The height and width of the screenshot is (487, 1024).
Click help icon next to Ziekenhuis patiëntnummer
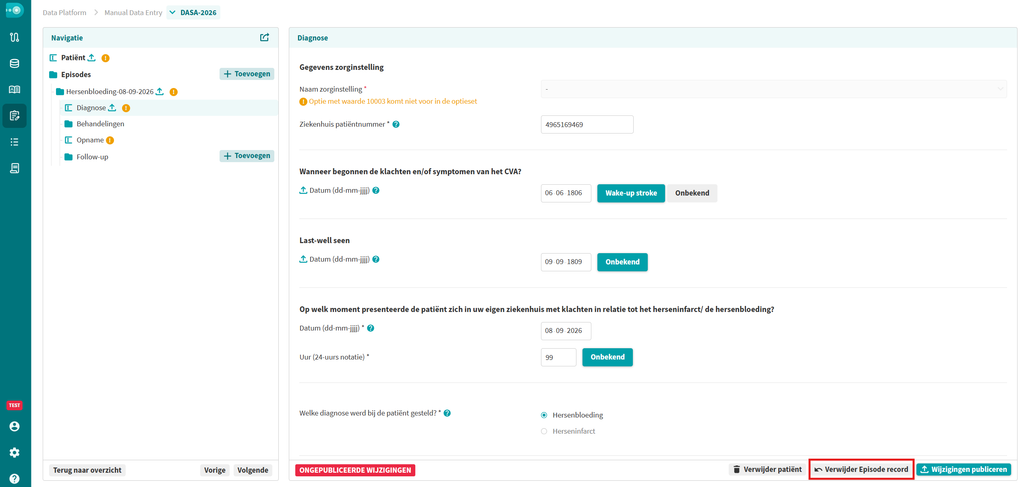point(396,124)
